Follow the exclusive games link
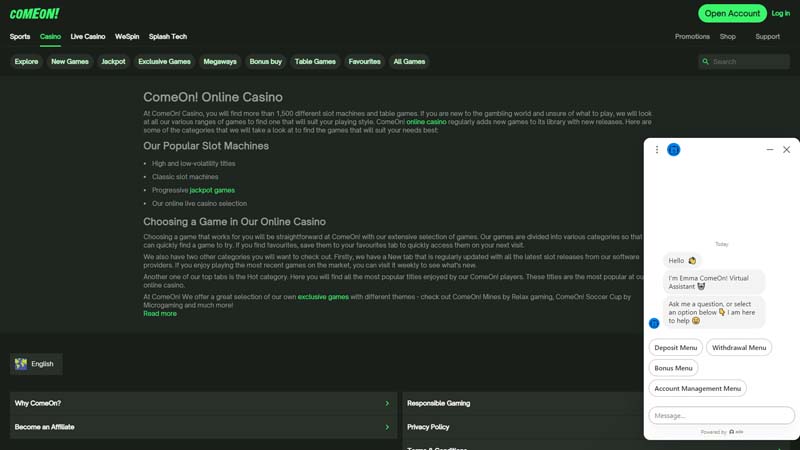 click(323, 297)
